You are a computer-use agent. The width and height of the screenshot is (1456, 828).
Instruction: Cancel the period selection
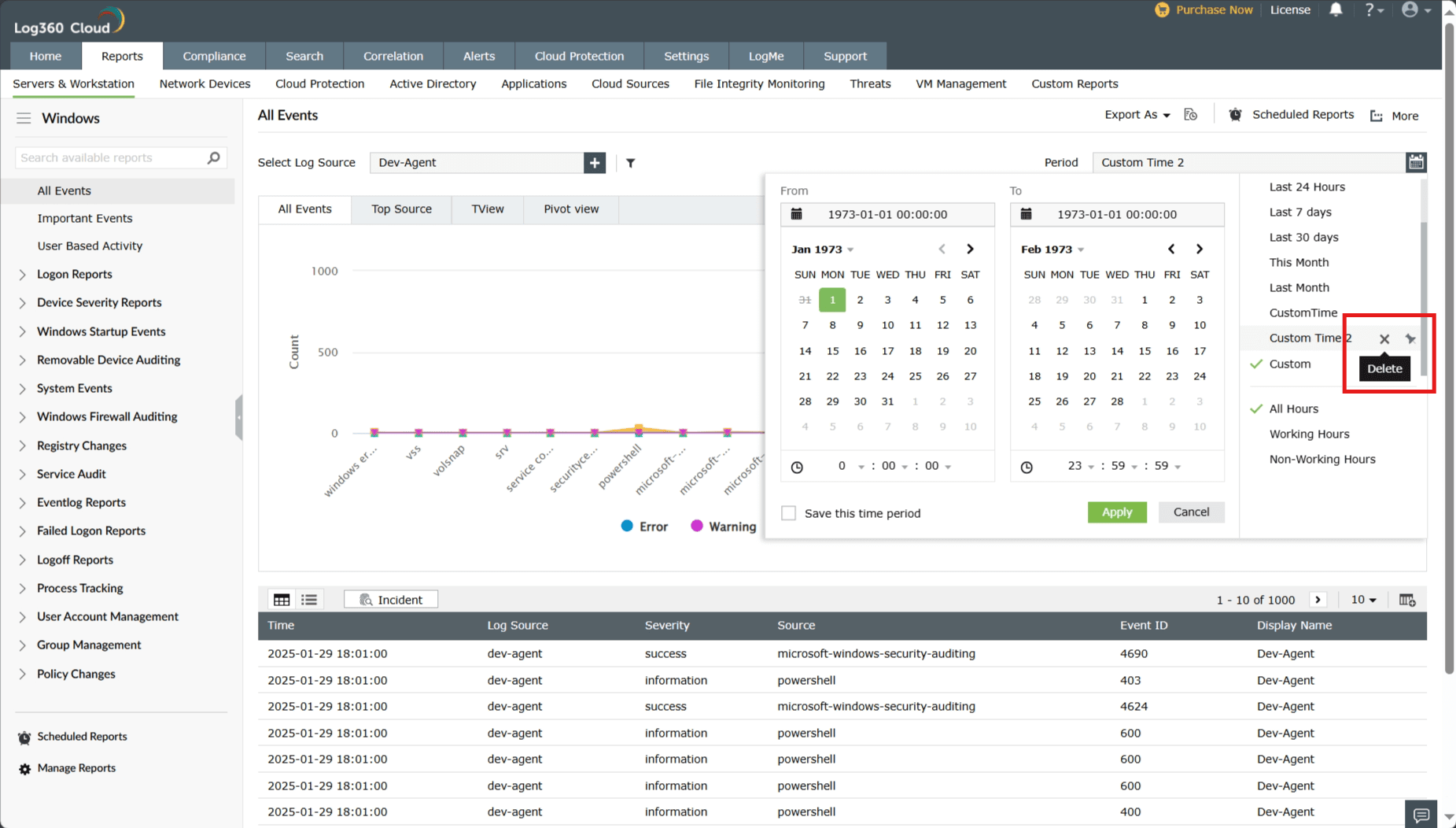pyautogui.click(x=1191, y=512)
